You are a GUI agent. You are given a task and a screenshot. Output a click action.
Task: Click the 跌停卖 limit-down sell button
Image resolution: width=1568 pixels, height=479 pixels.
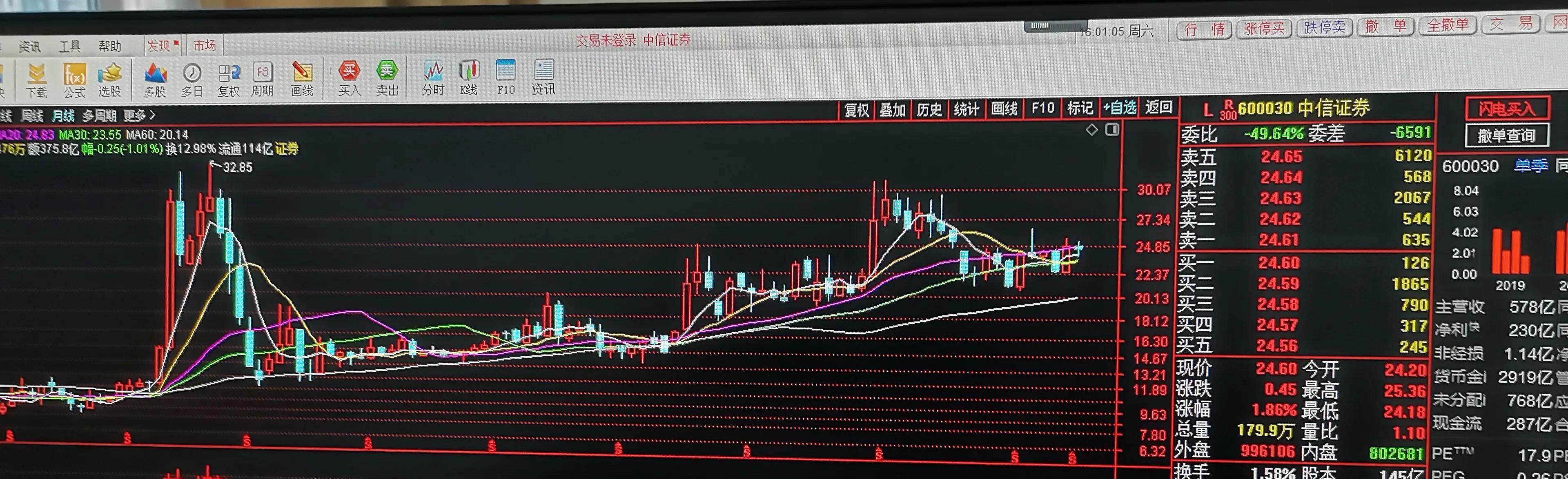click(1325, 27)
